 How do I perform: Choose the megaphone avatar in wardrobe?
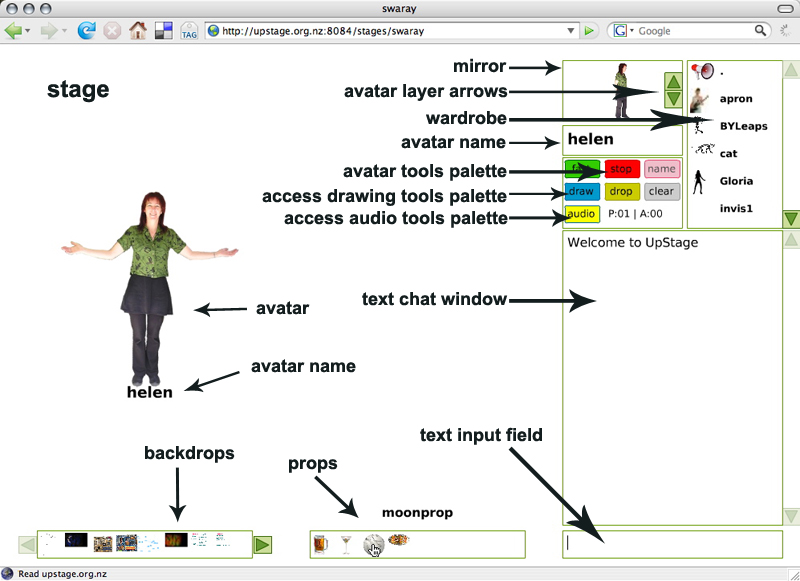(x=703, y=72)
